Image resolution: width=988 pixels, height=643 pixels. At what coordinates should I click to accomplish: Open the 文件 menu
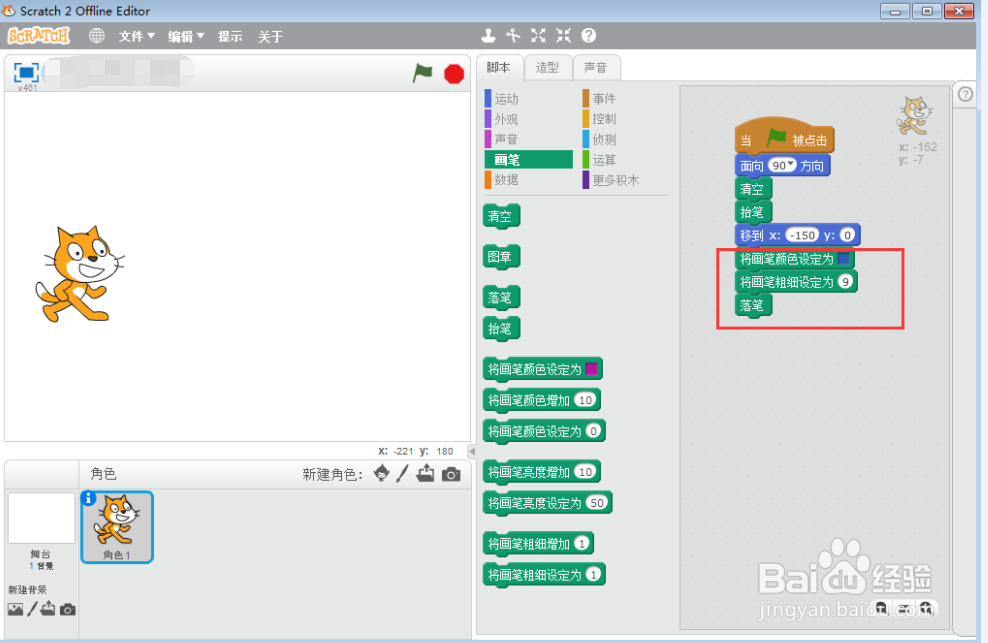point(136,37)
